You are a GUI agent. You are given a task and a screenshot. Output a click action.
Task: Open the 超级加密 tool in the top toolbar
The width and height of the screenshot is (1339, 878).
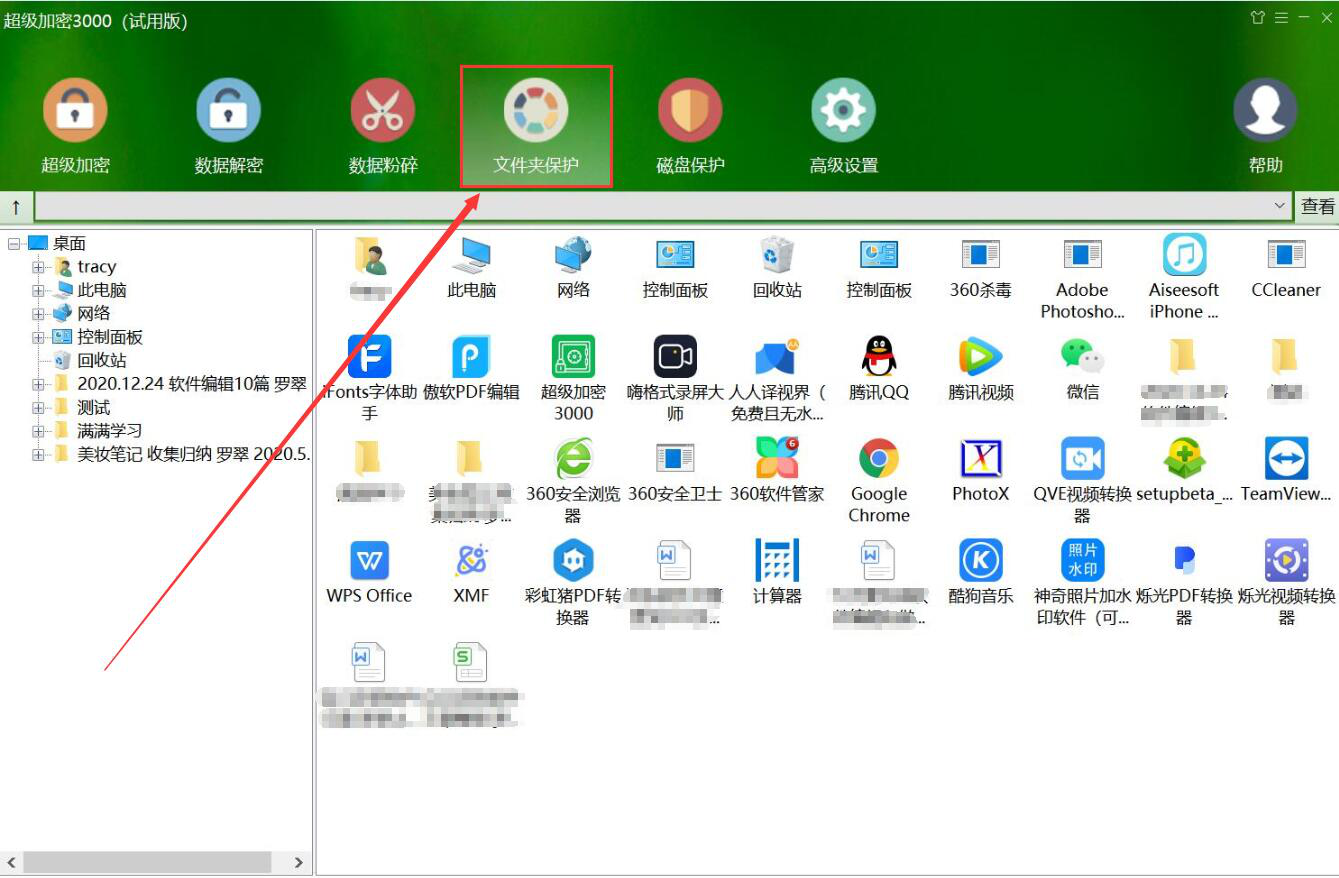[x=75, y=126]
